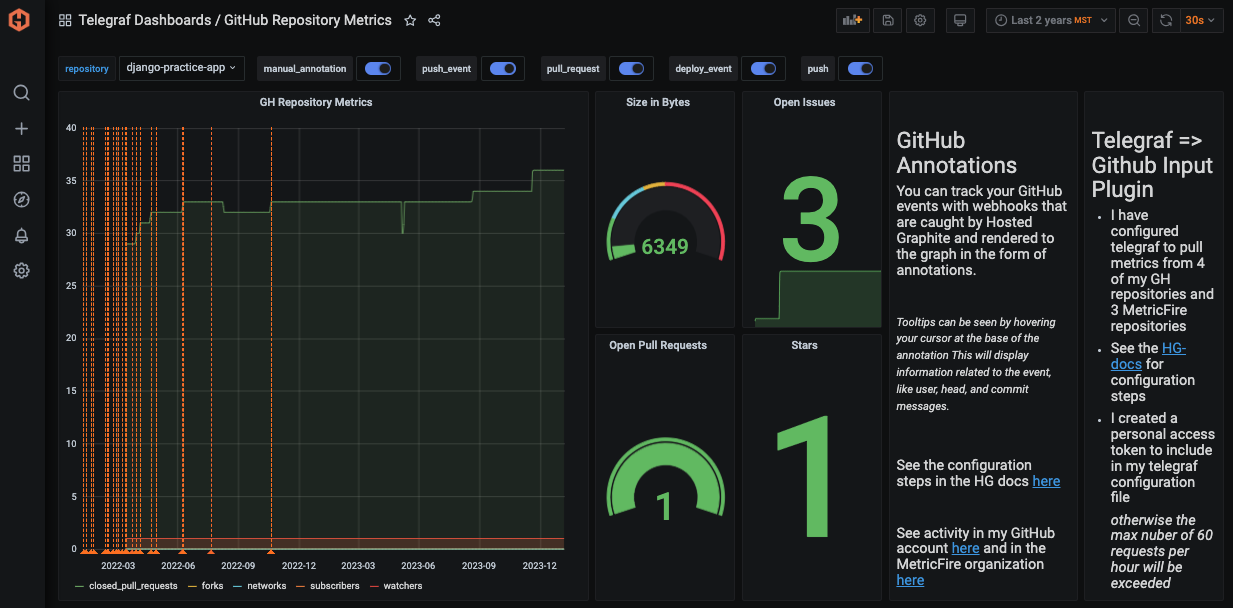
Task: Open the Alerting bell icon
Action: tap(21, 235)
